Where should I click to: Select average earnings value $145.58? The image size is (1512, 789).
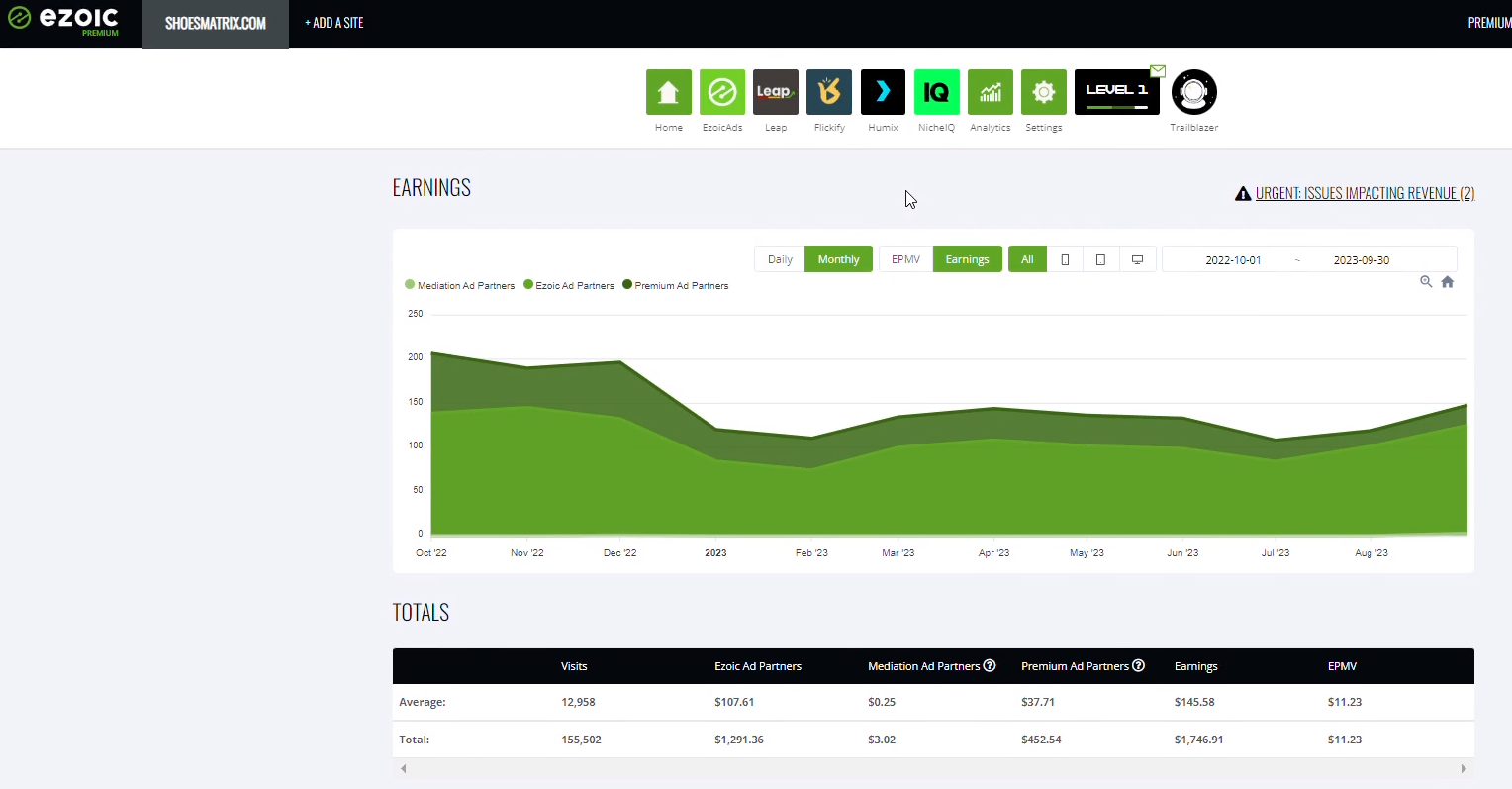1194,702
